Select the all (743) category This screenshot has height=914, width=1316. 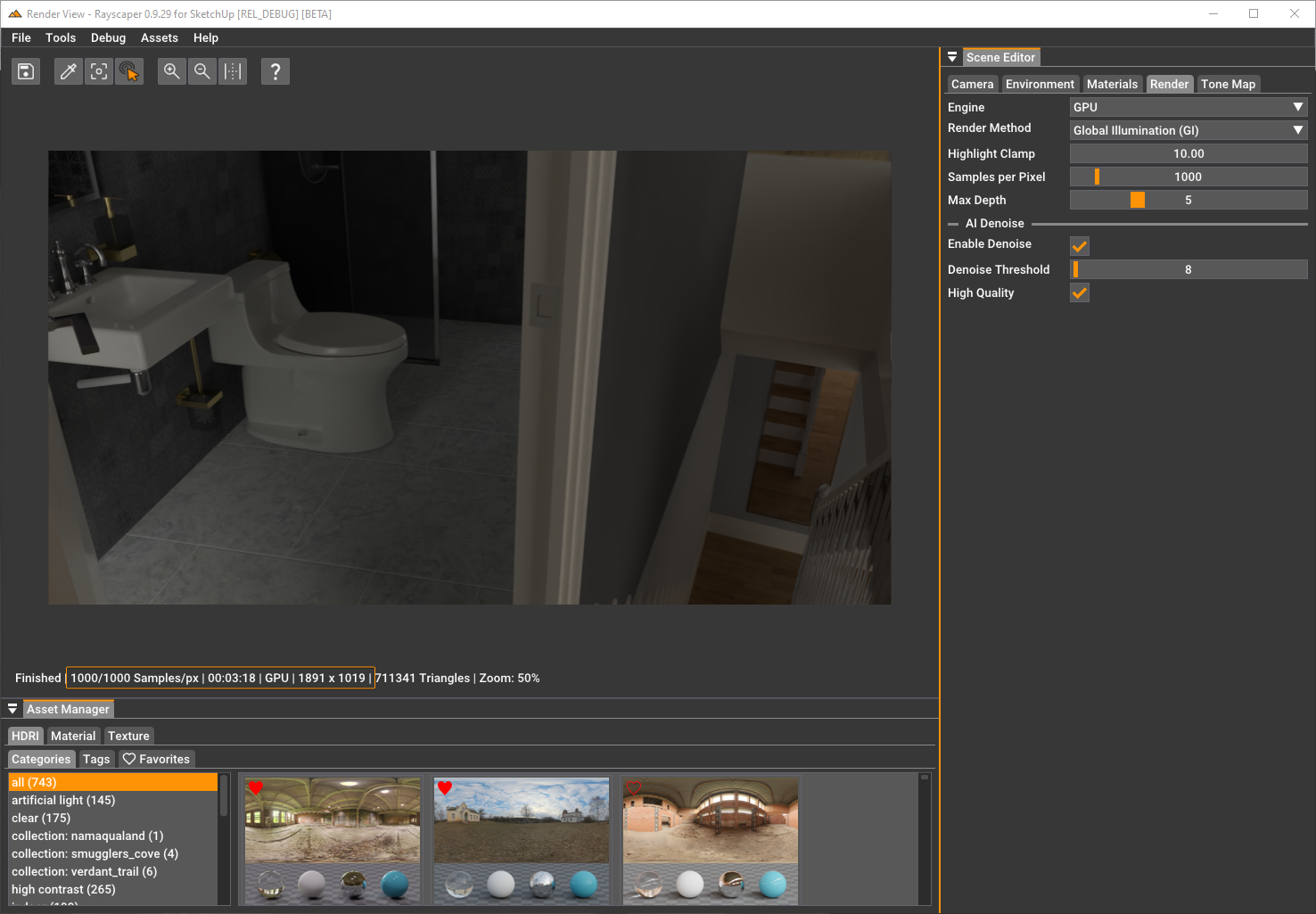(x=112, y=782)
